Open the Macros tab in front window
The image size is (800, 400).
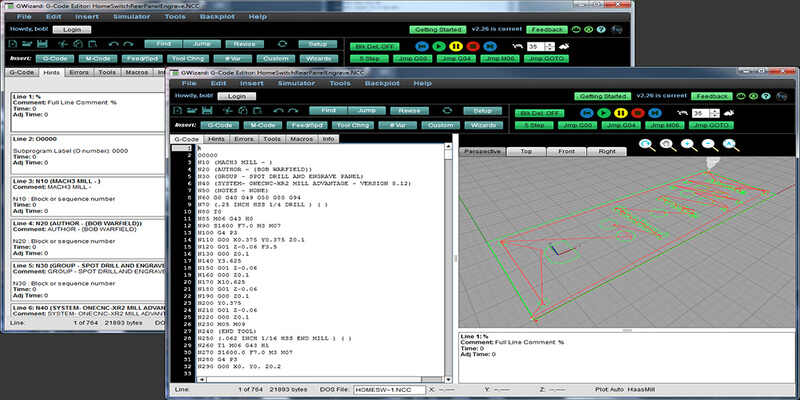[301, 139]
